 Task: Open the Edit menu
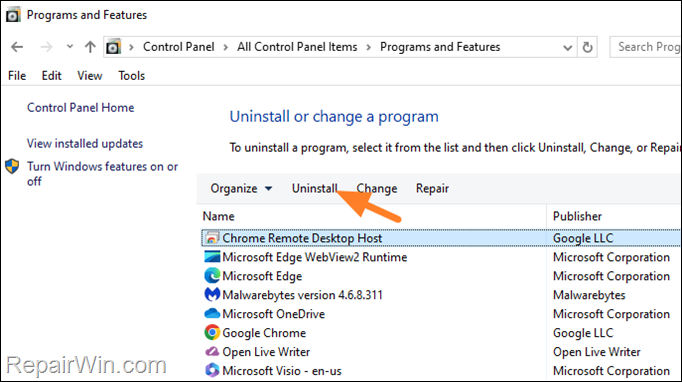click(51, 76)
